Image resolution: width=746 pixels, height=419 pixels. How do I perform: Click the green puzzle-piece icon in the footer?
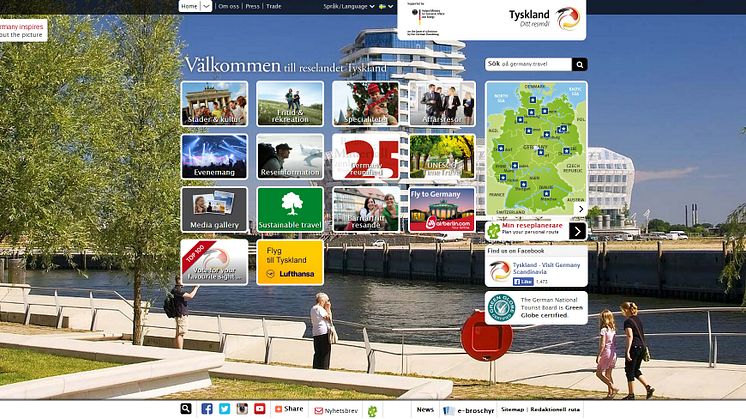click(373, 411)
